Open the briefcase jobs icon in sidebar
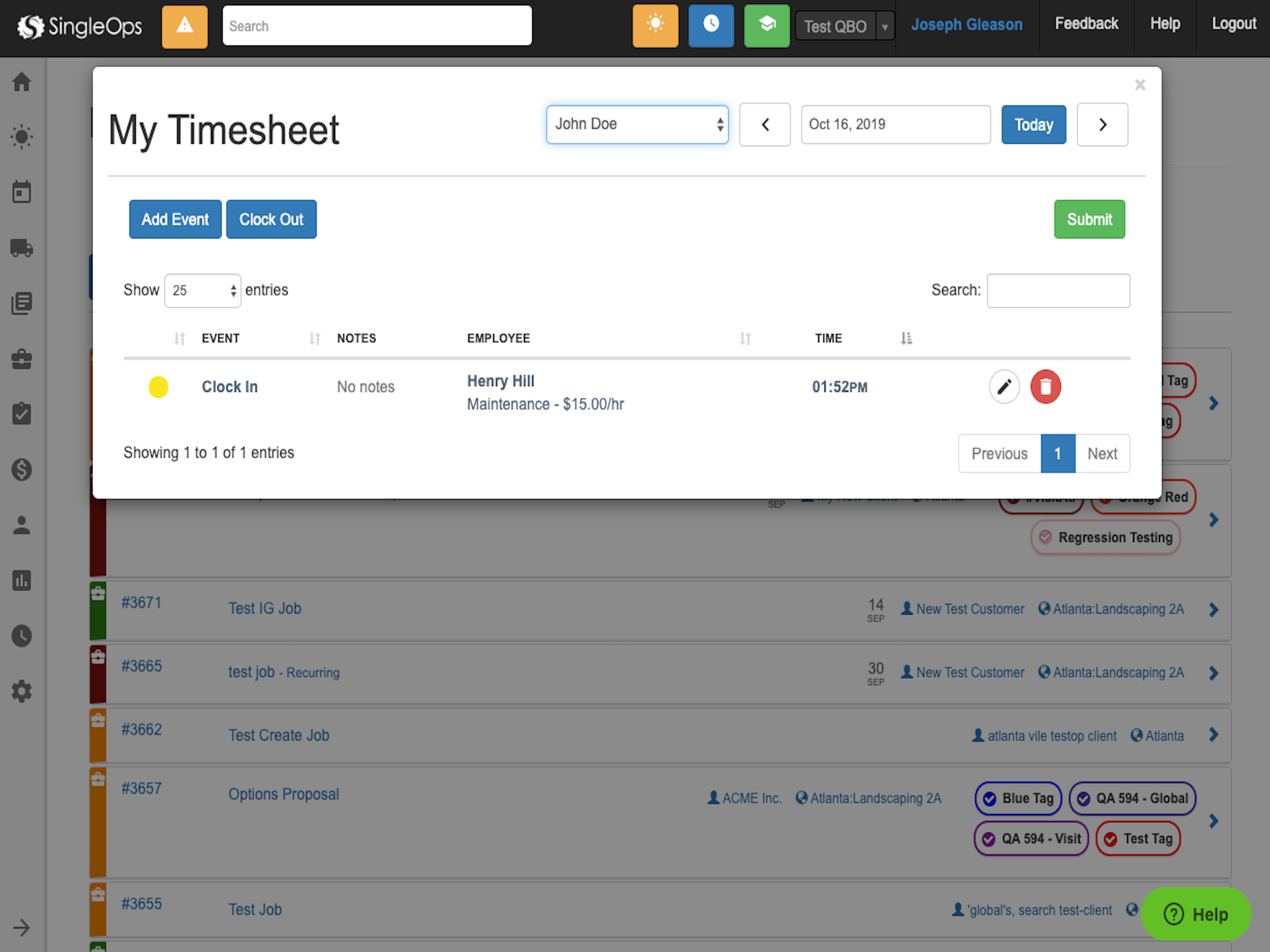This screenshot has width=1270, height=952. point(22,359)
